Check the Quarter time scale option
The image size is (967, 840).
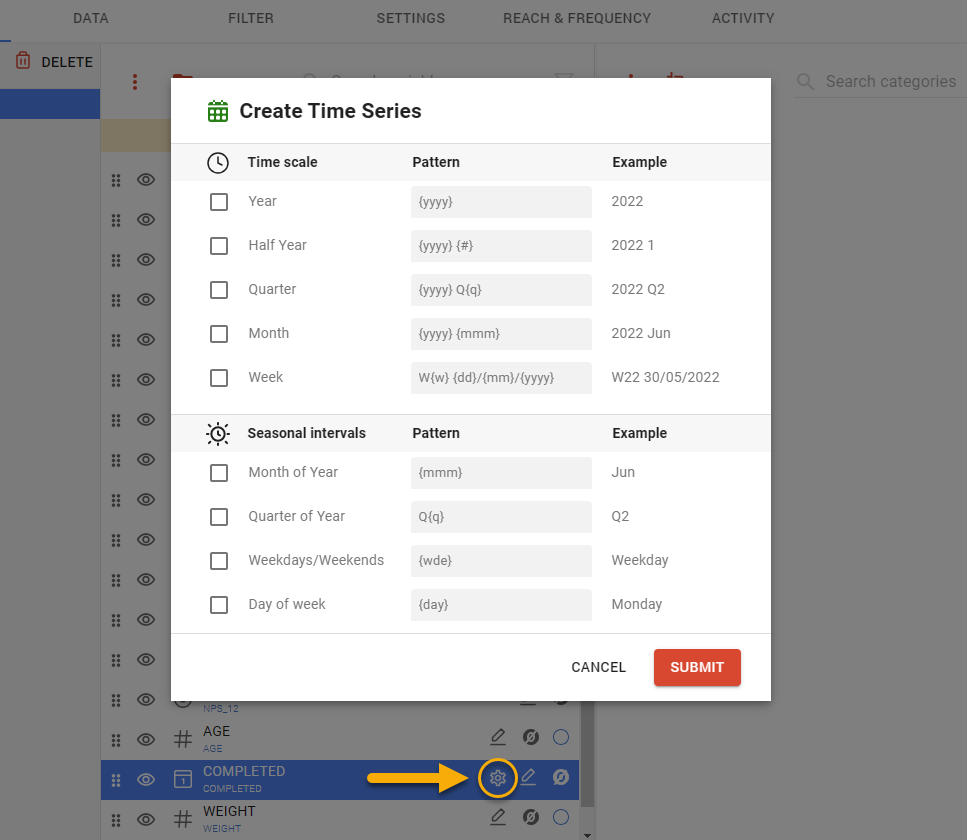[x=219, y=290]
